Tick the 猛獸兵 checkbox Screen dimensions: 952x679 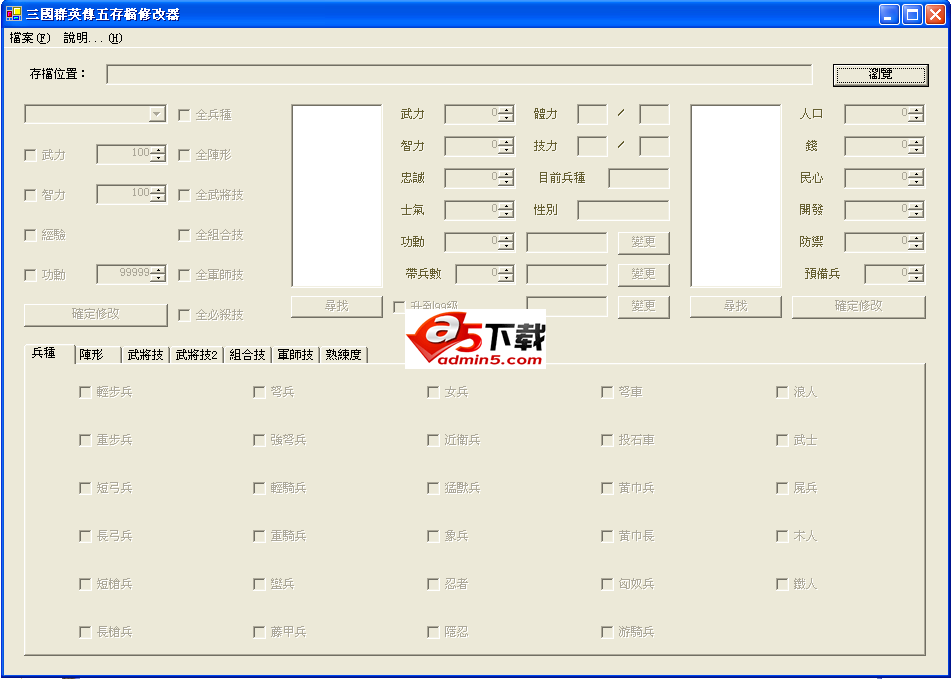pos(433,488)
